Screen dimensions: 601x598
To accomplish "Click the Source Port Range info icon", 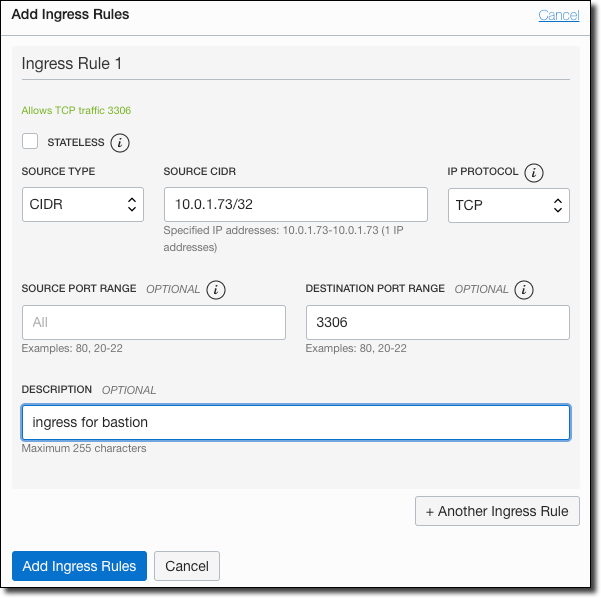I will [x=216, y=289].
